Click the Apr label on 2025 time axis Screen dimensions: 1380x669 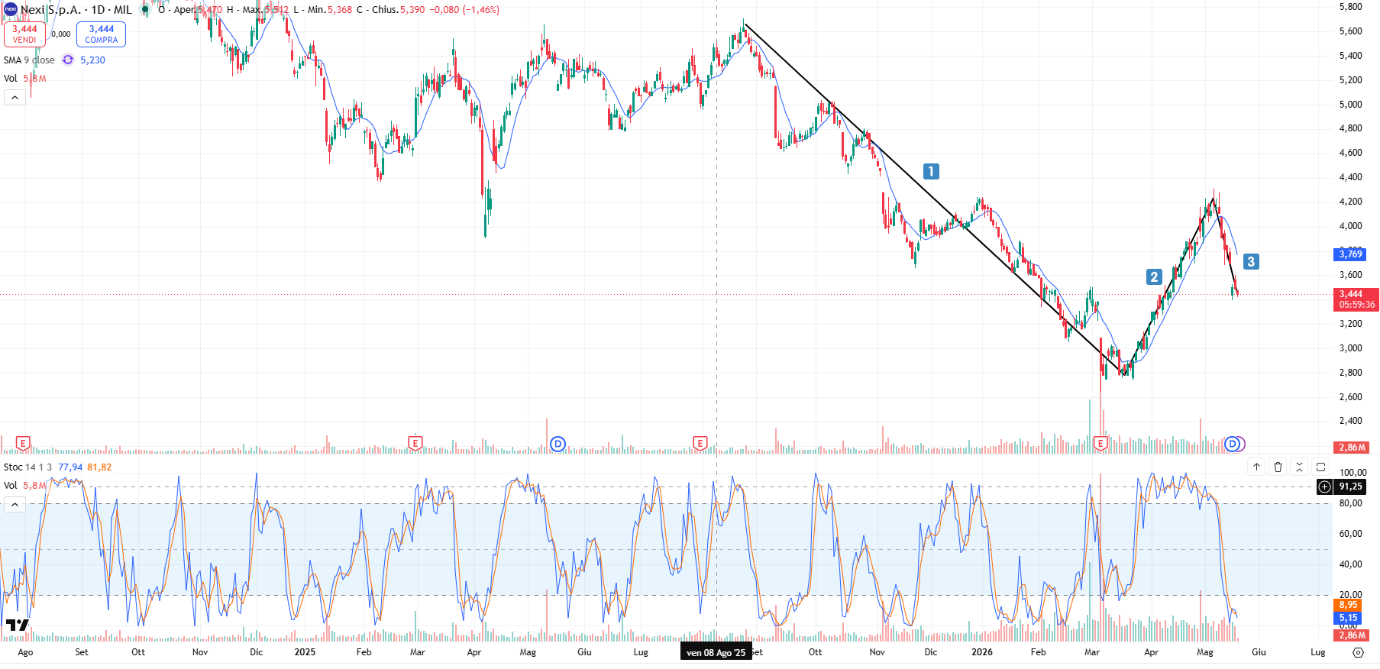[474, 651]
